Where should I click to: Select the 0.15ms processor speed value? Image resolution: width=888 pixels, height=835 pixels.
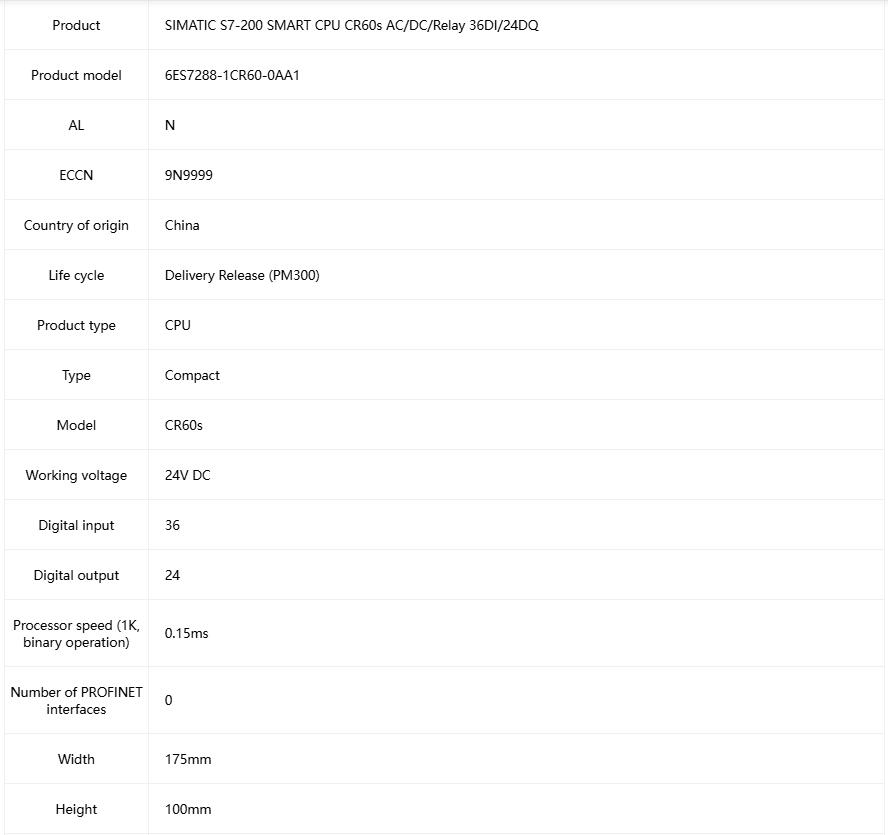187,633
